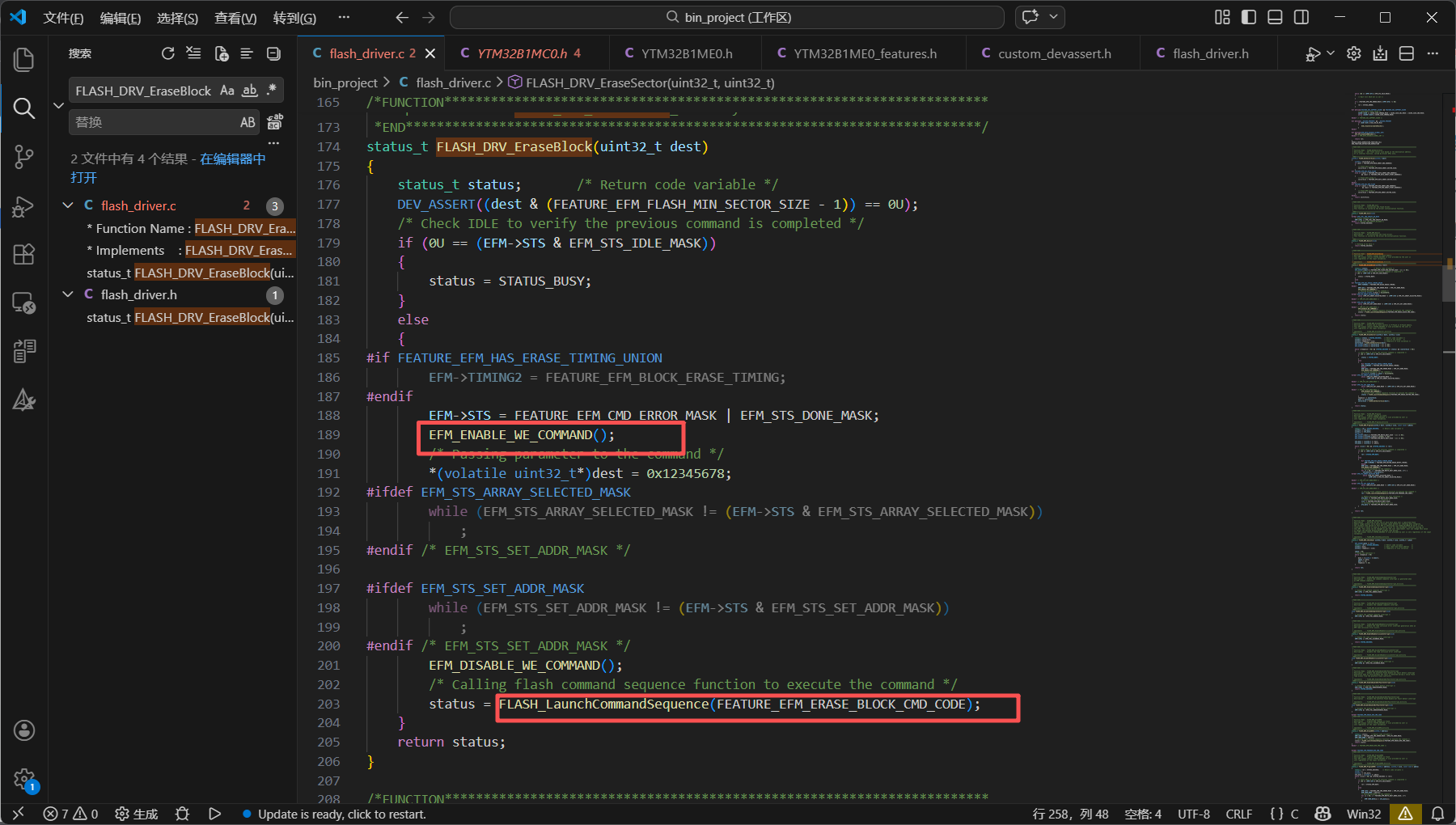Click the 在编辑器中打开 link

(232, 159)
